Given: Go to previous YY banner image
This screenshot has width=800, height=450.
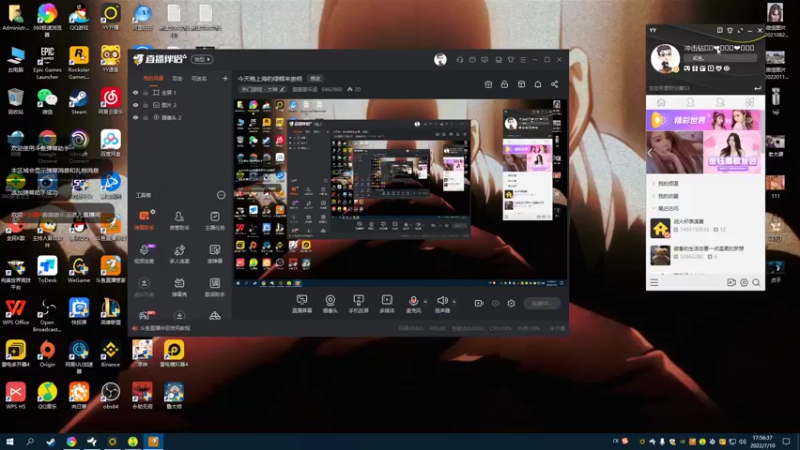Looking at the screenshot, I should click(651, 152).
